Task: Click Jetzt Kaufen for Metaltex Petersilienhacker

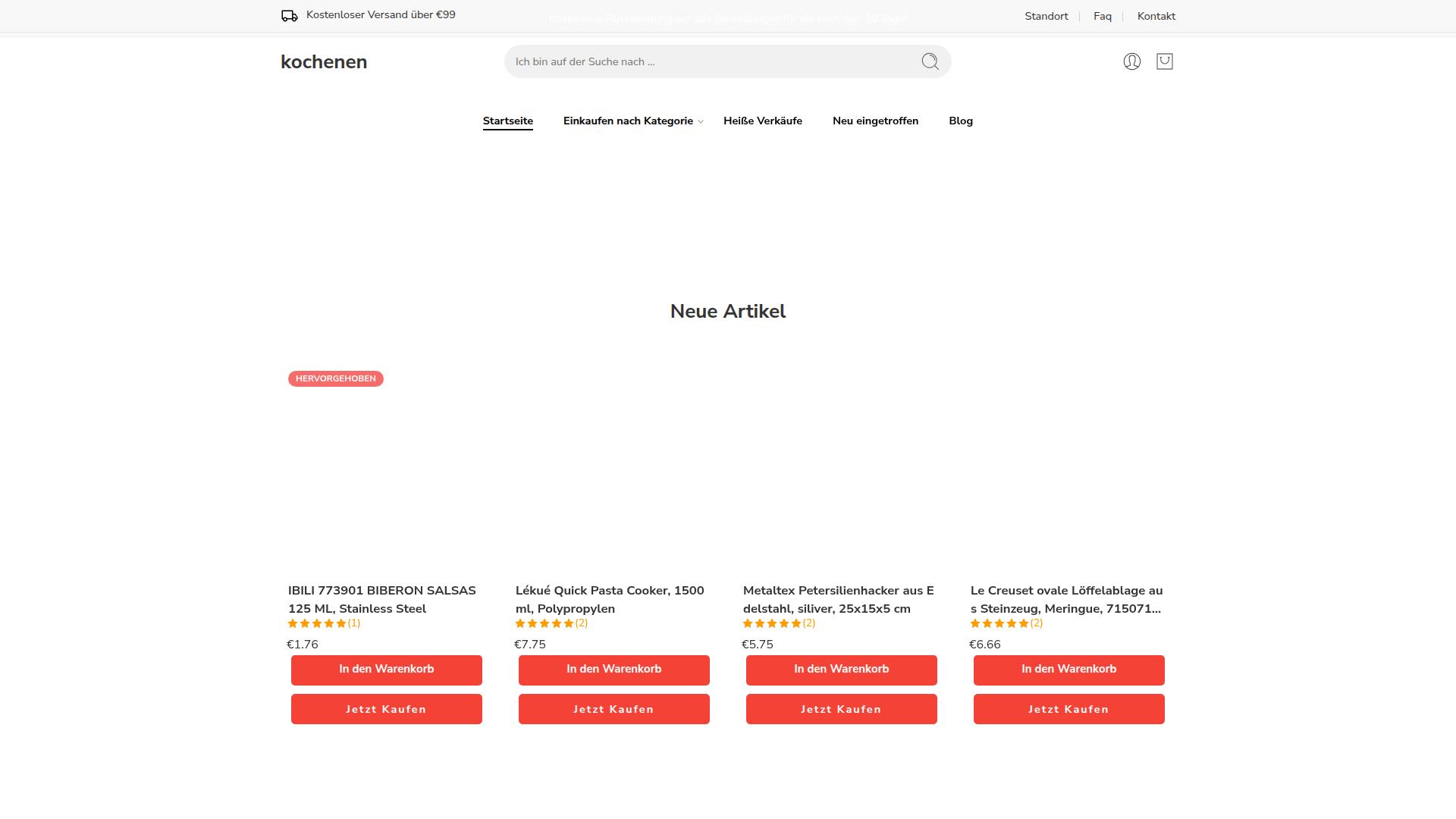Action: click(x=842, y=709)
